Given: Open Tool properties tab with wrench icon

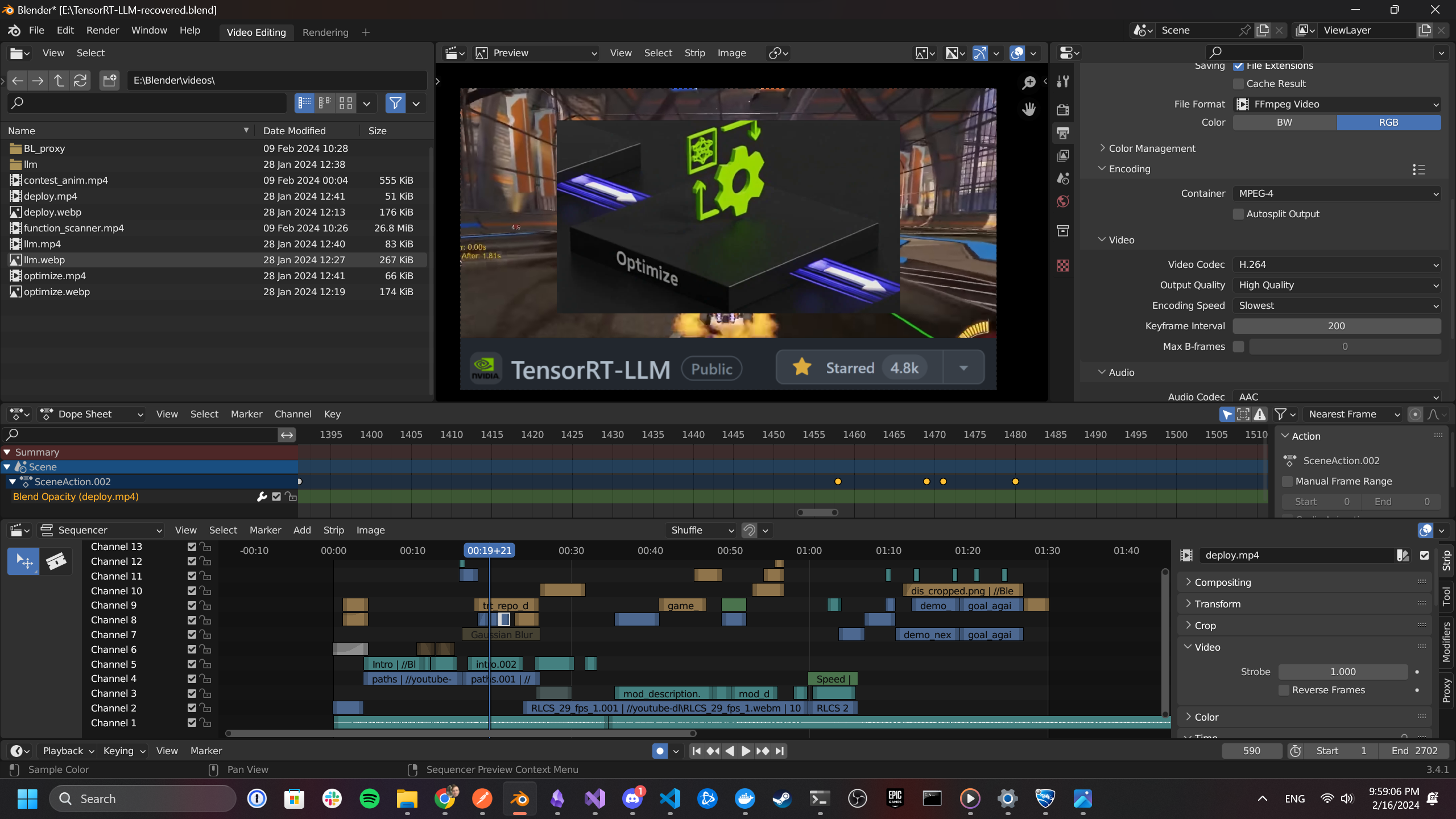Looking at the screenshot, I should pos(1062,82).
